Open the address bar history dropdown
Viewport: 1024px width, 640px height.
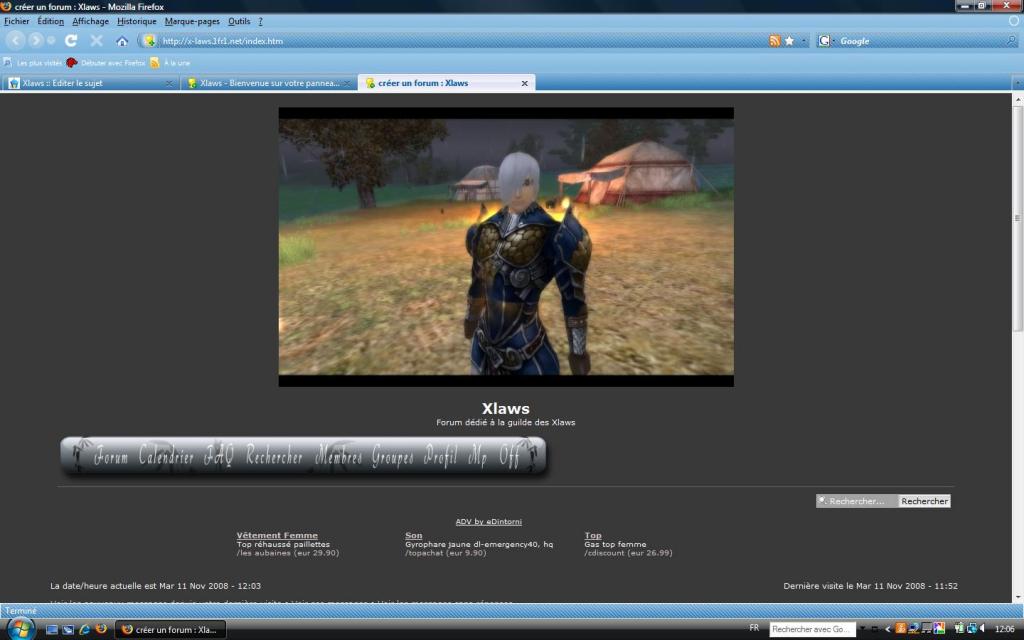[x=804, y=40]
